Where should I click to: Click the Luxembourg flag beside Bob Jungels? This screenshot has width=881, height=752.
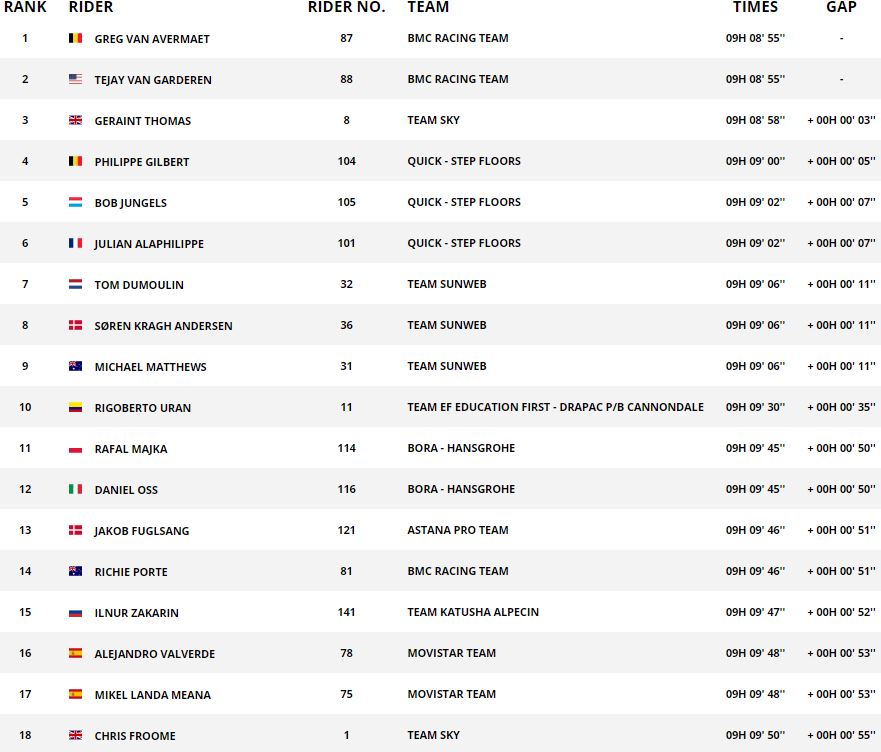coord(75,202)
